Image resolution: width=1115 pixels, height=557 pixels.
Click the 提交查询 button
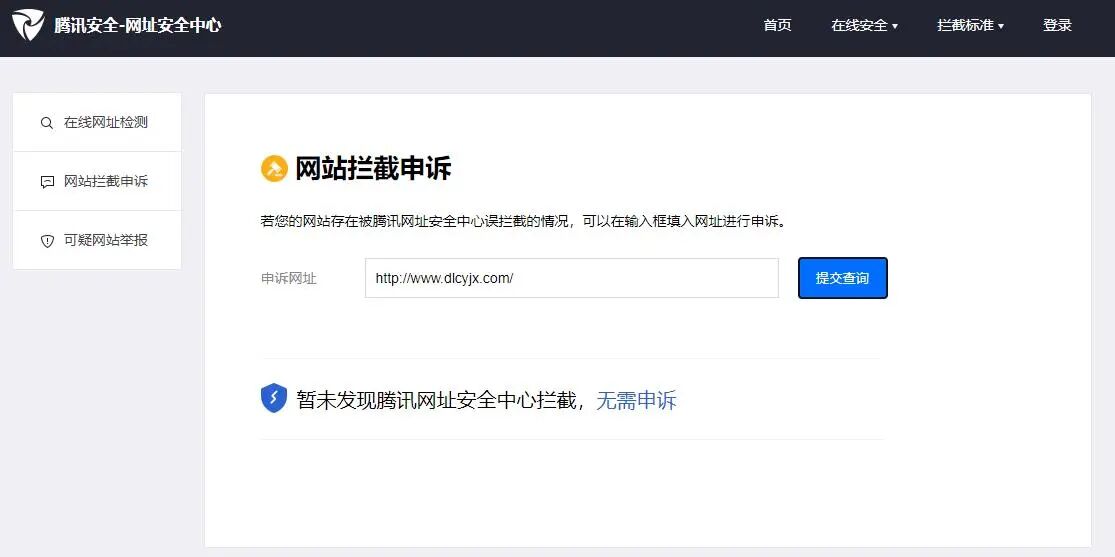[x=843, y=278]
